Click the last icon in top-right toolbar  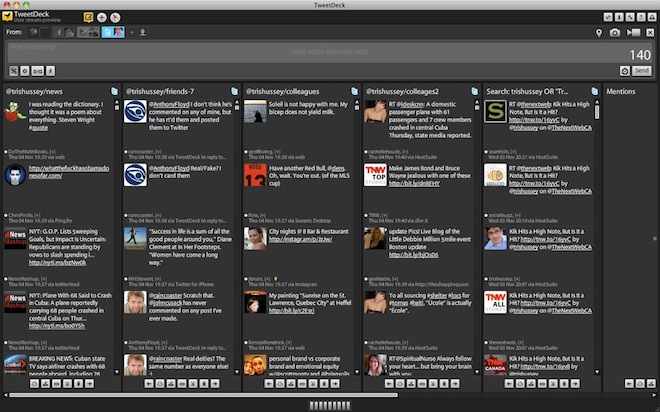click(652, 17)
